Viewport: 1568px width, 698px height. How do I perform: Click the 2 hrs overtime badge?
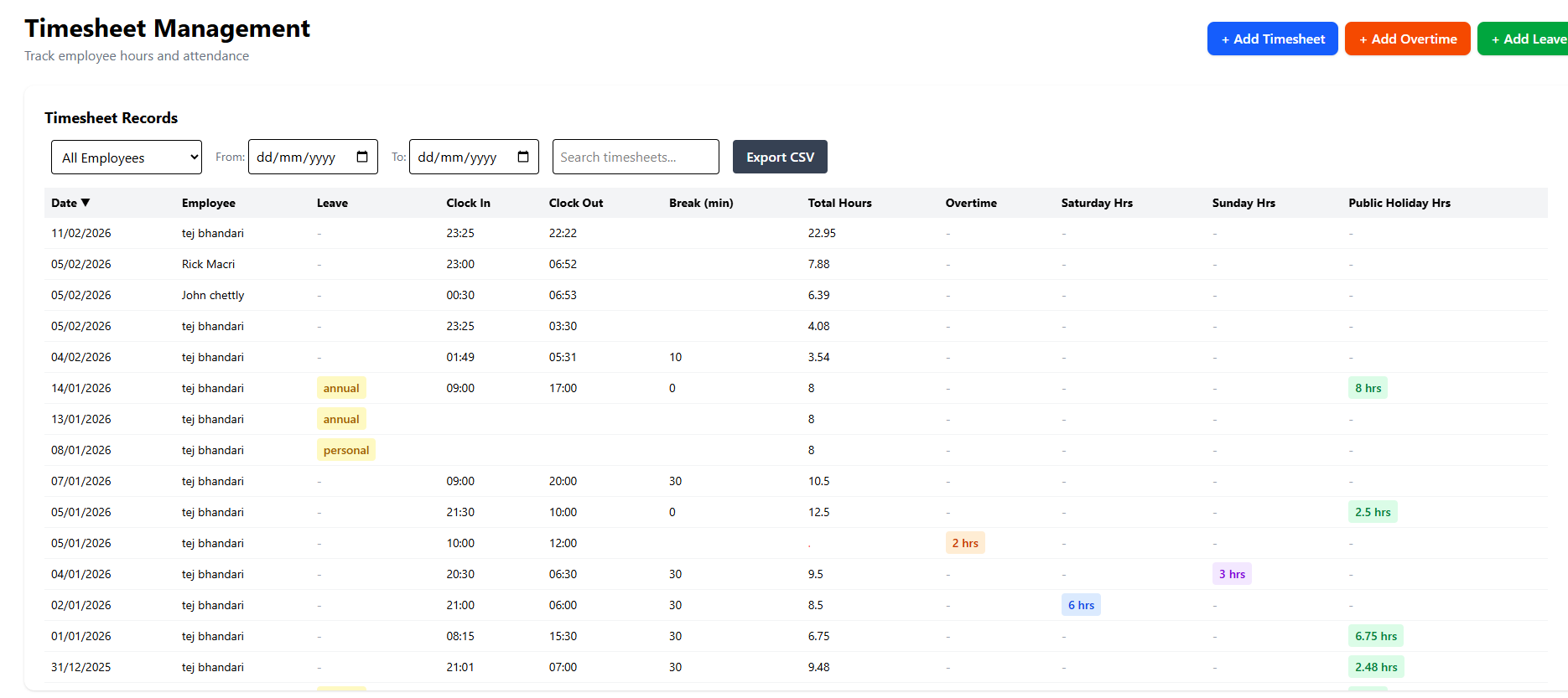[x=965, y=543]
